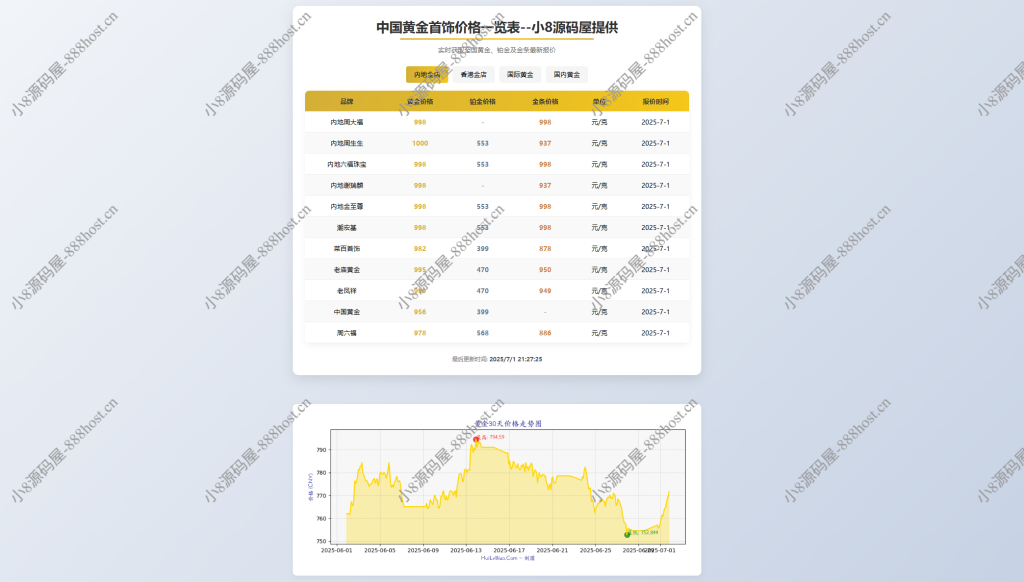The image size is (1024, 582).
Task: Select the 内地金店 tab
Action: (x=427, y=74)
